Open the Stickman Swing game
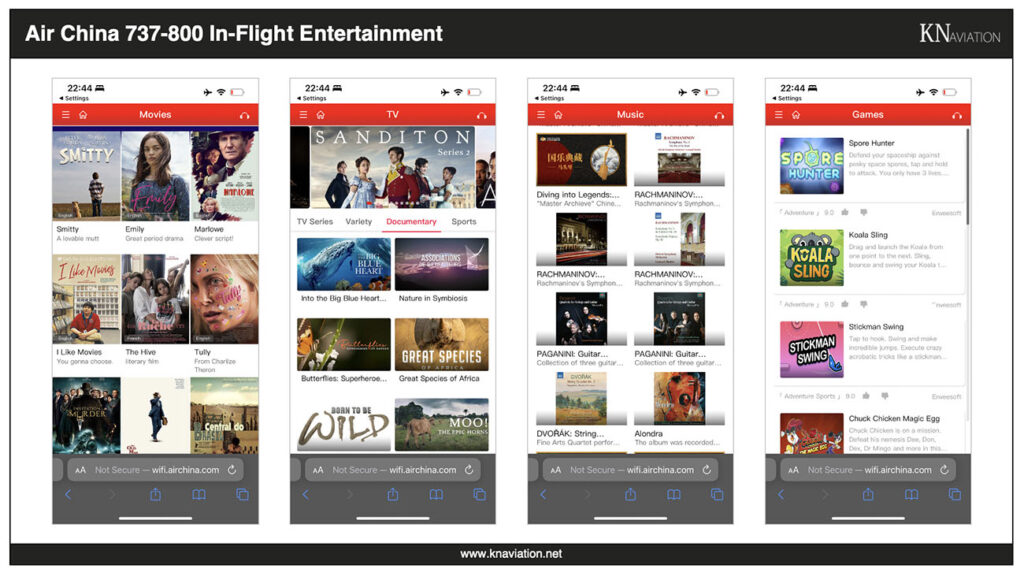1024x576 pixels. pyautogui.click(x=812, y=349)
